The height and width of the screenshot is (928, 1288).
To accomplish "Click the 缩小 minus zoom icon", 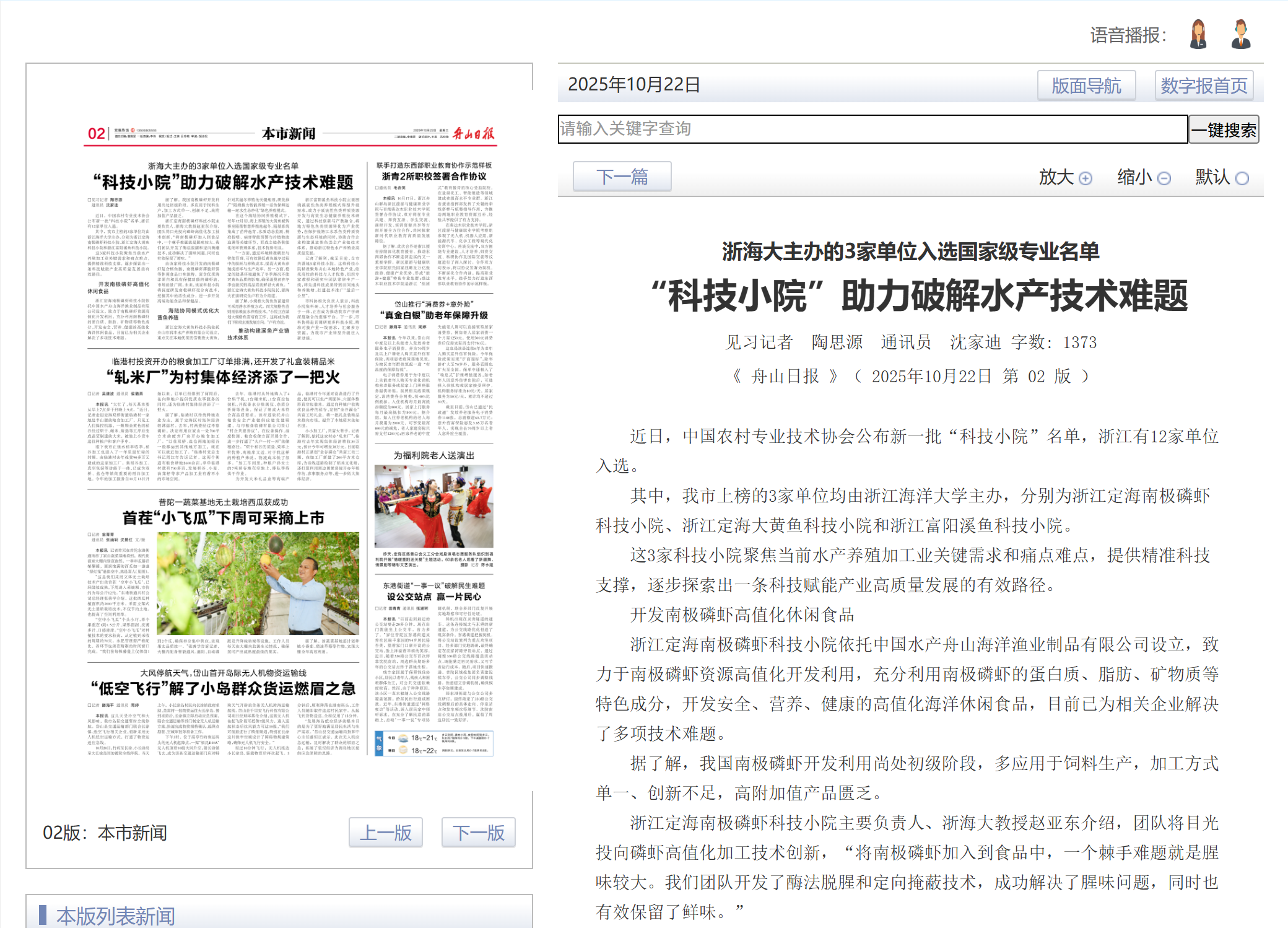I will point(1164,178).
